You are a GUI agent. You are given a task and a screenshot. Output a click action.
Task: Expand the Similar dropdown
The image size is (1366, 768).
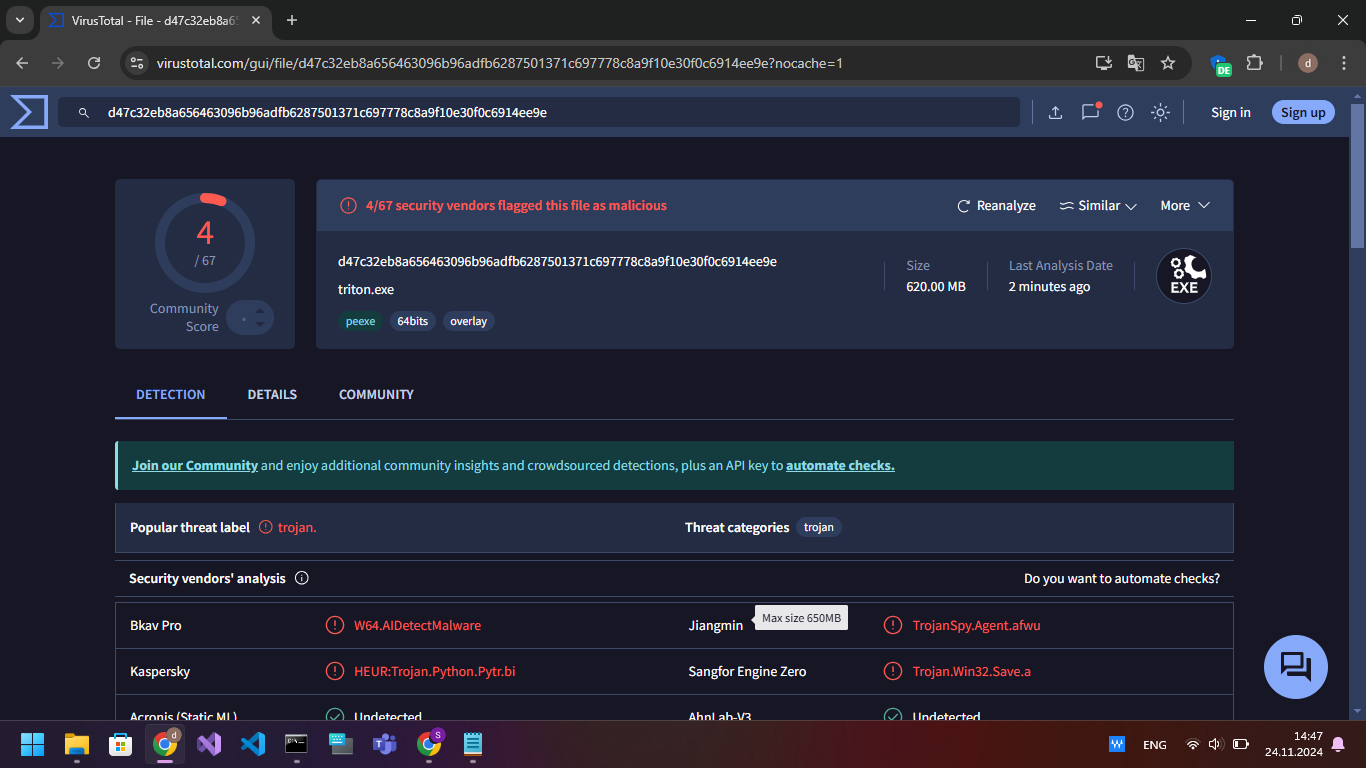pos(1098,205)
